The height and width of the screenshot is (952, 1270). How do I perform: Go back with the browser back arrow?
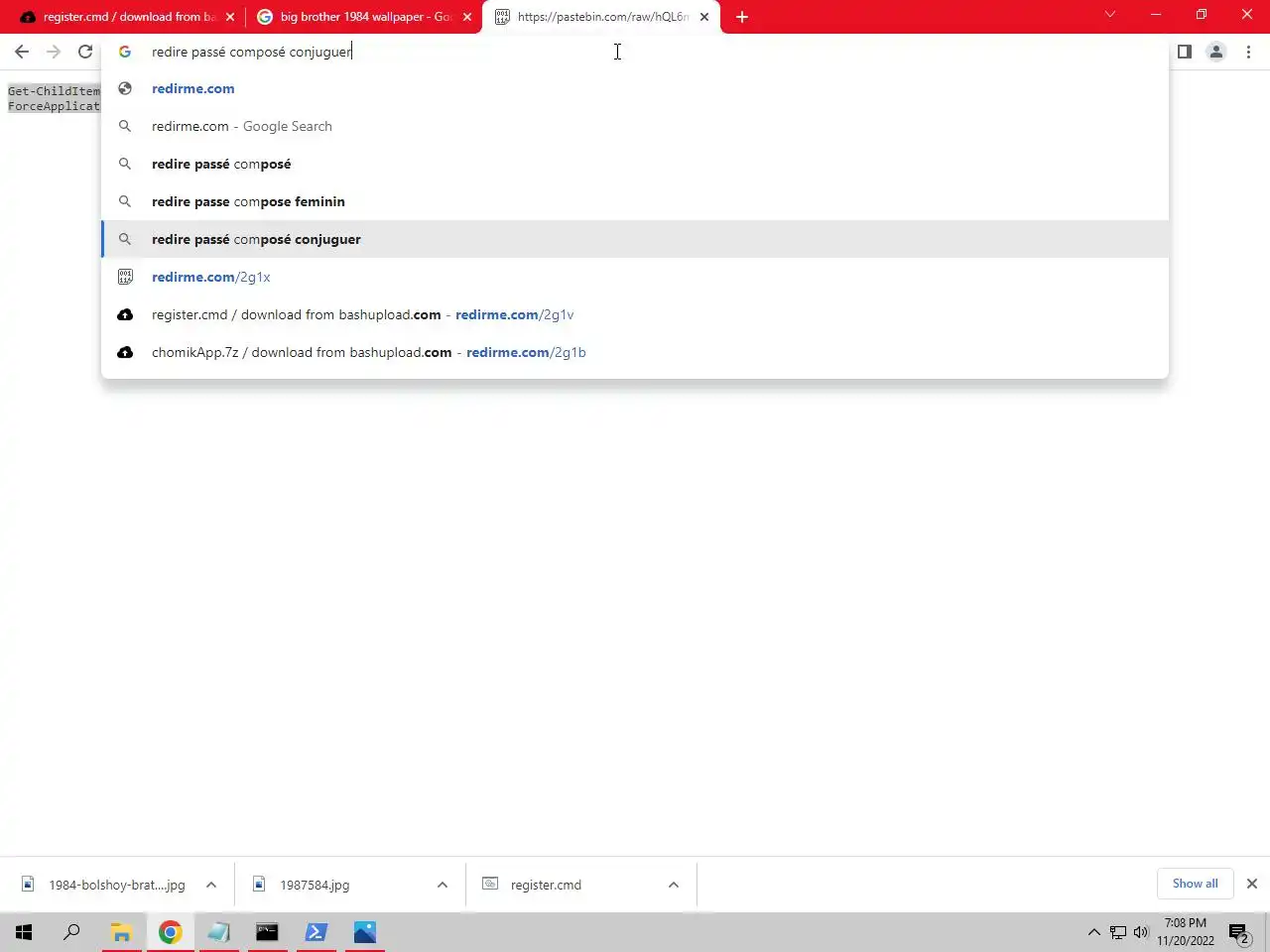pos(22,52)
